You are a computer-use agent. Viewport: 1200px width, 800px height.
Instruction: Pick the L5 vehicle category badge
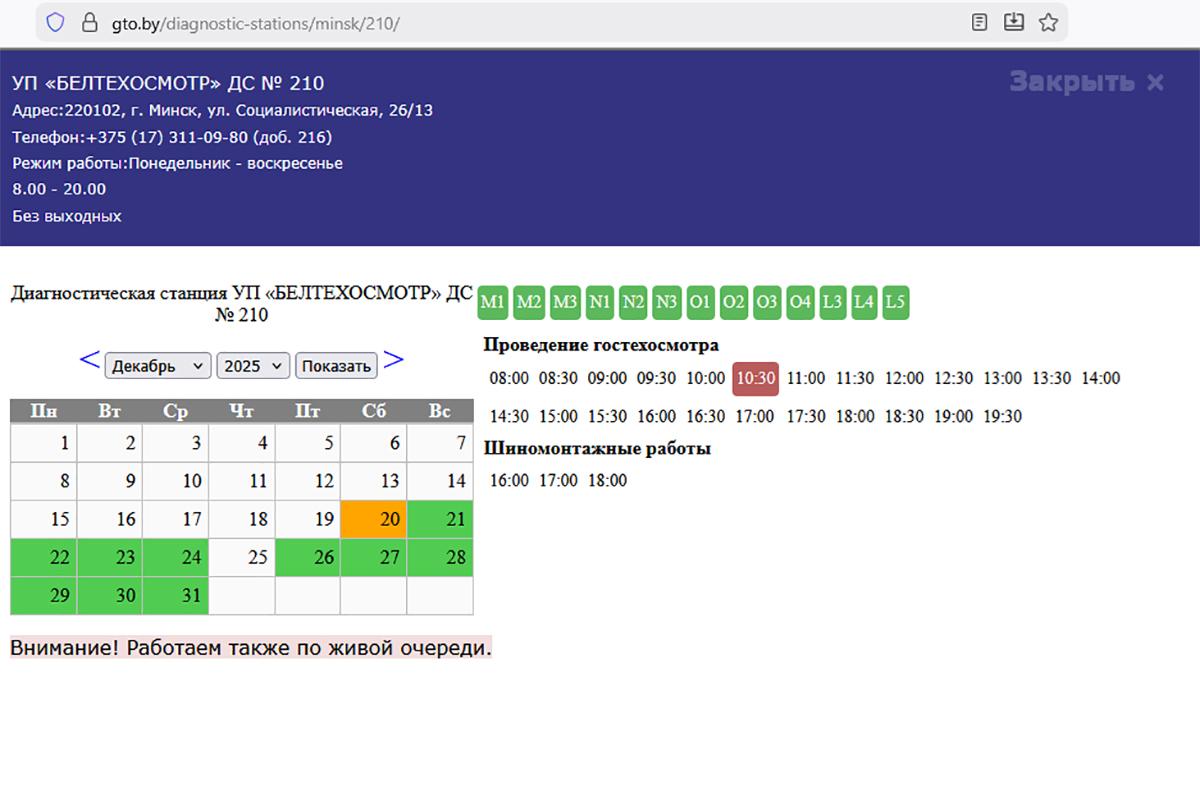(x=896, y=302)
